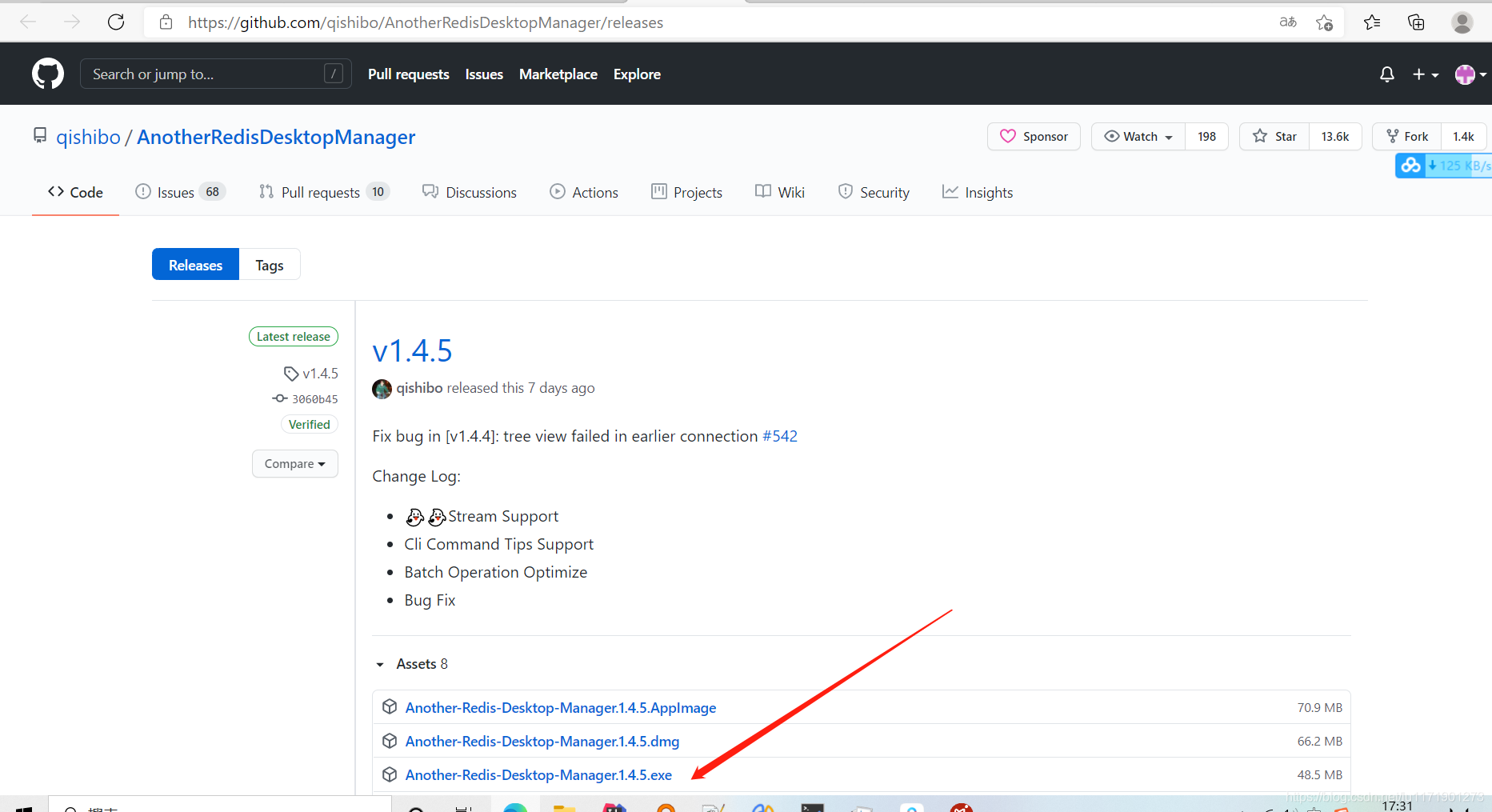
Task: Open Explore in the header
Action: click(x=637, y=74)
